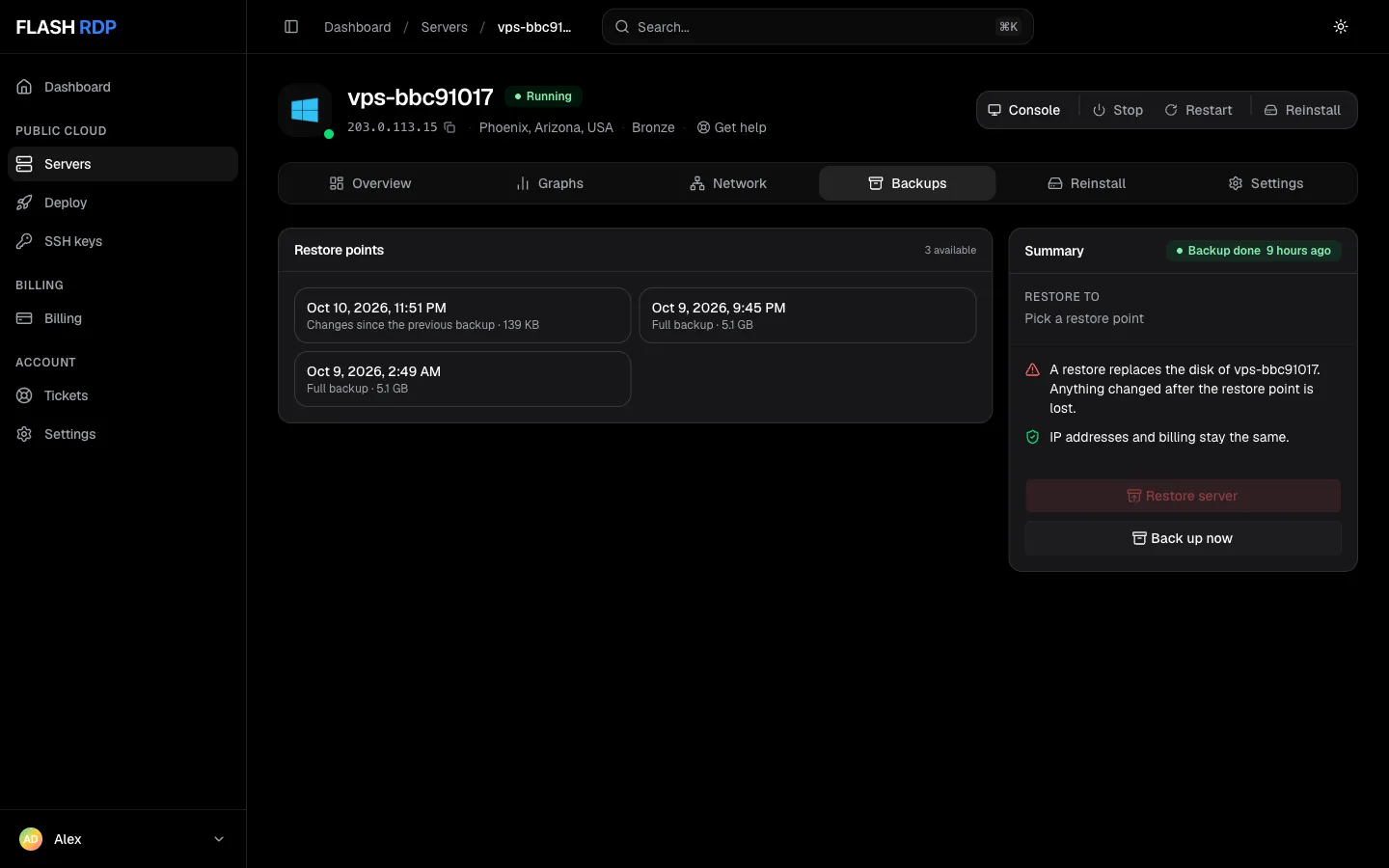This screenshot has height=868, width=1389.
Task: Select the Oct 9, 2026, 9:45 PM restore point
Action: point(807,315)
